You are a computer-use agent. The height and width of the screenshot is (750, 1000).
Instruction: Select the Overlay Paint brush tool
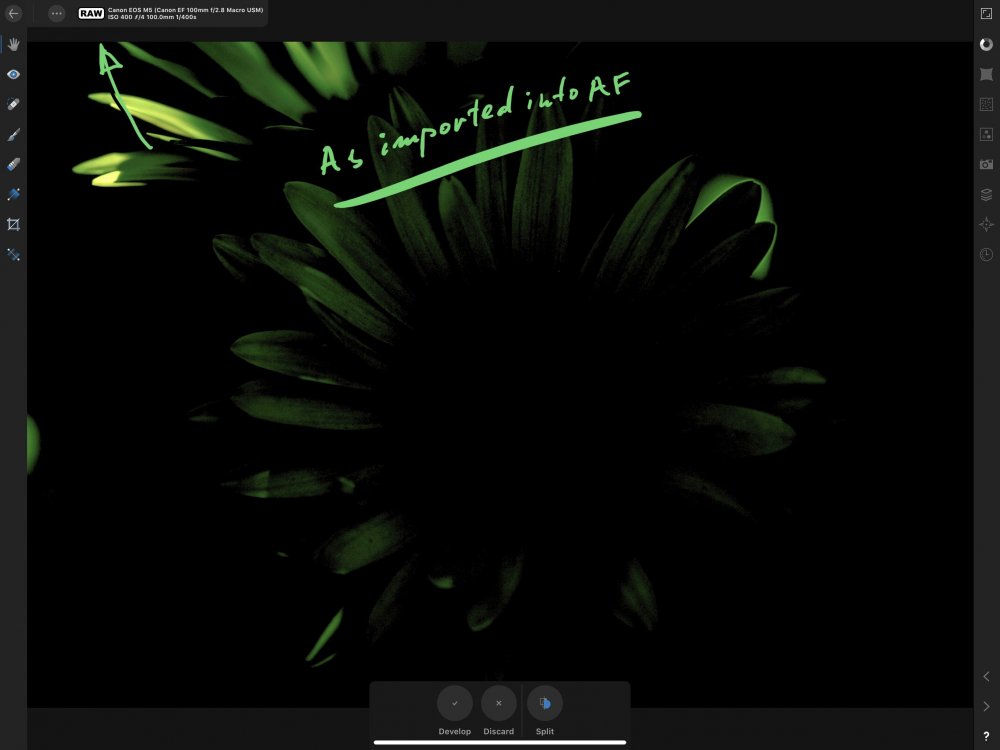pos(13,135)
